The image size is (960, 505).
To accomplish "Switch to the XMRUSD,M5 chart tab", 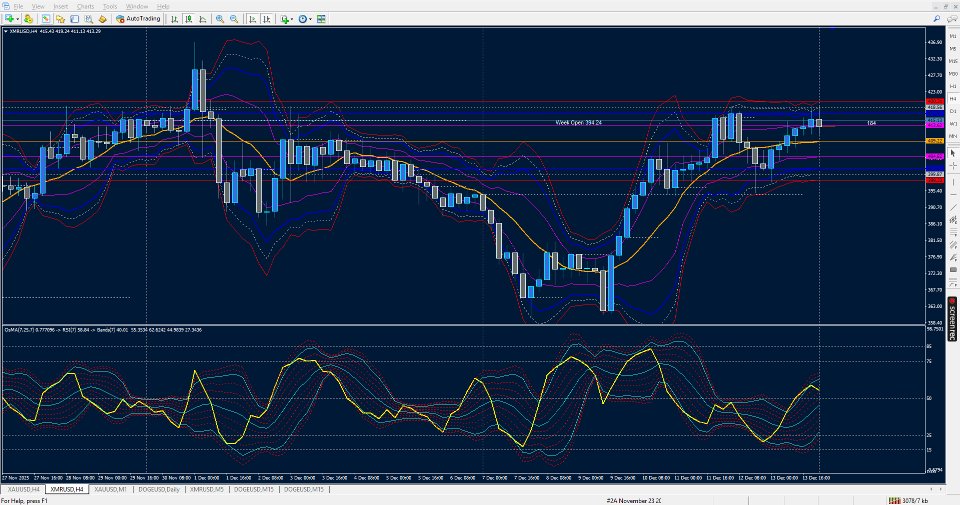I will [x=206, y=489].
